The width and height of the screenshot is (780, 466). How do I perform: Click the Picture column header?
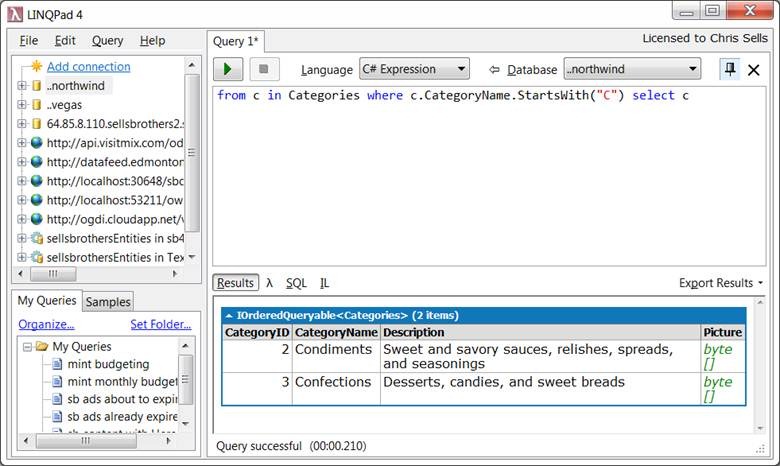(x=723, y=332)
